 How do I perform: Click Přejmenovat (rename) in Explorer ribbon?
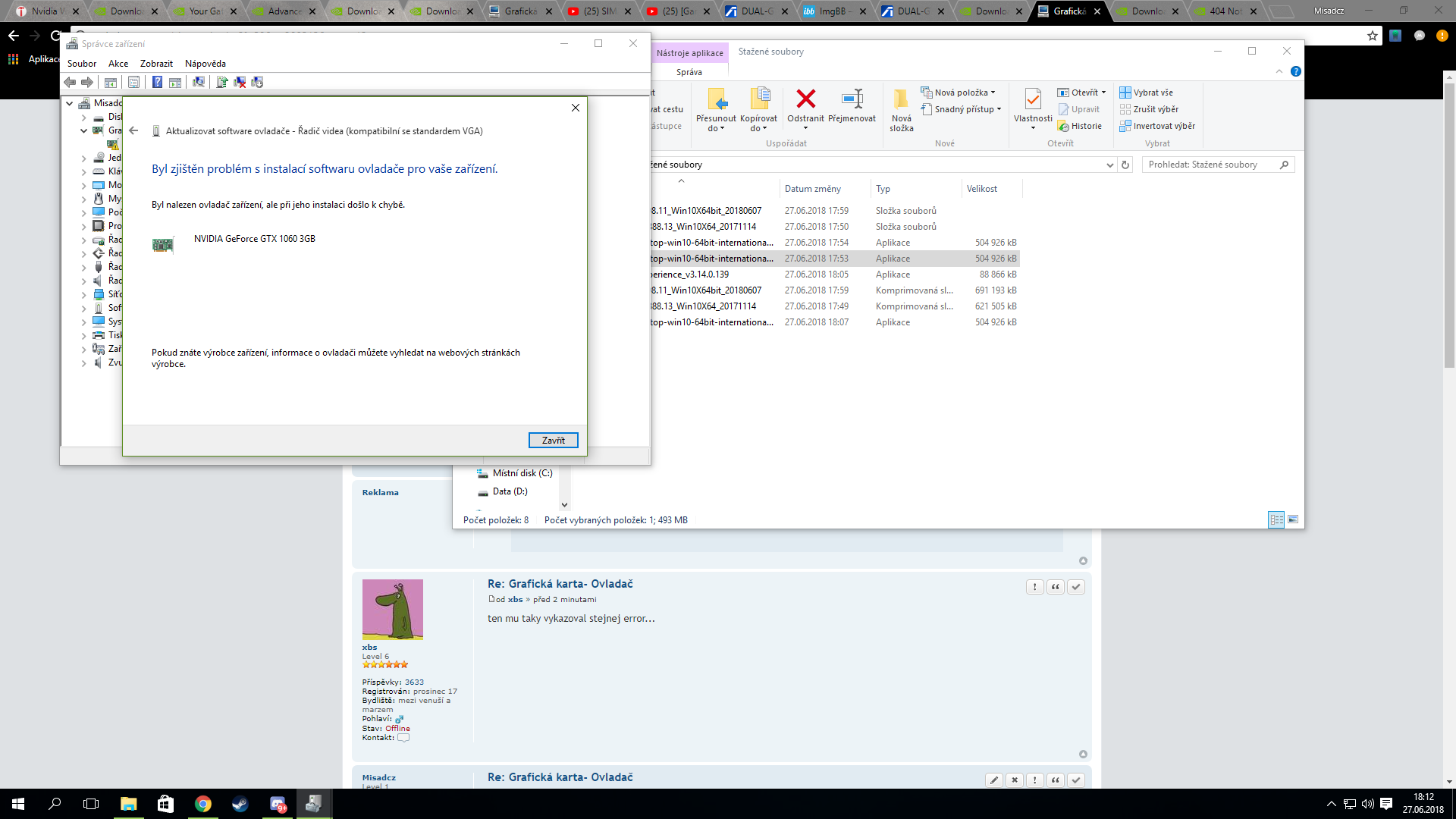tap(852, 106)
